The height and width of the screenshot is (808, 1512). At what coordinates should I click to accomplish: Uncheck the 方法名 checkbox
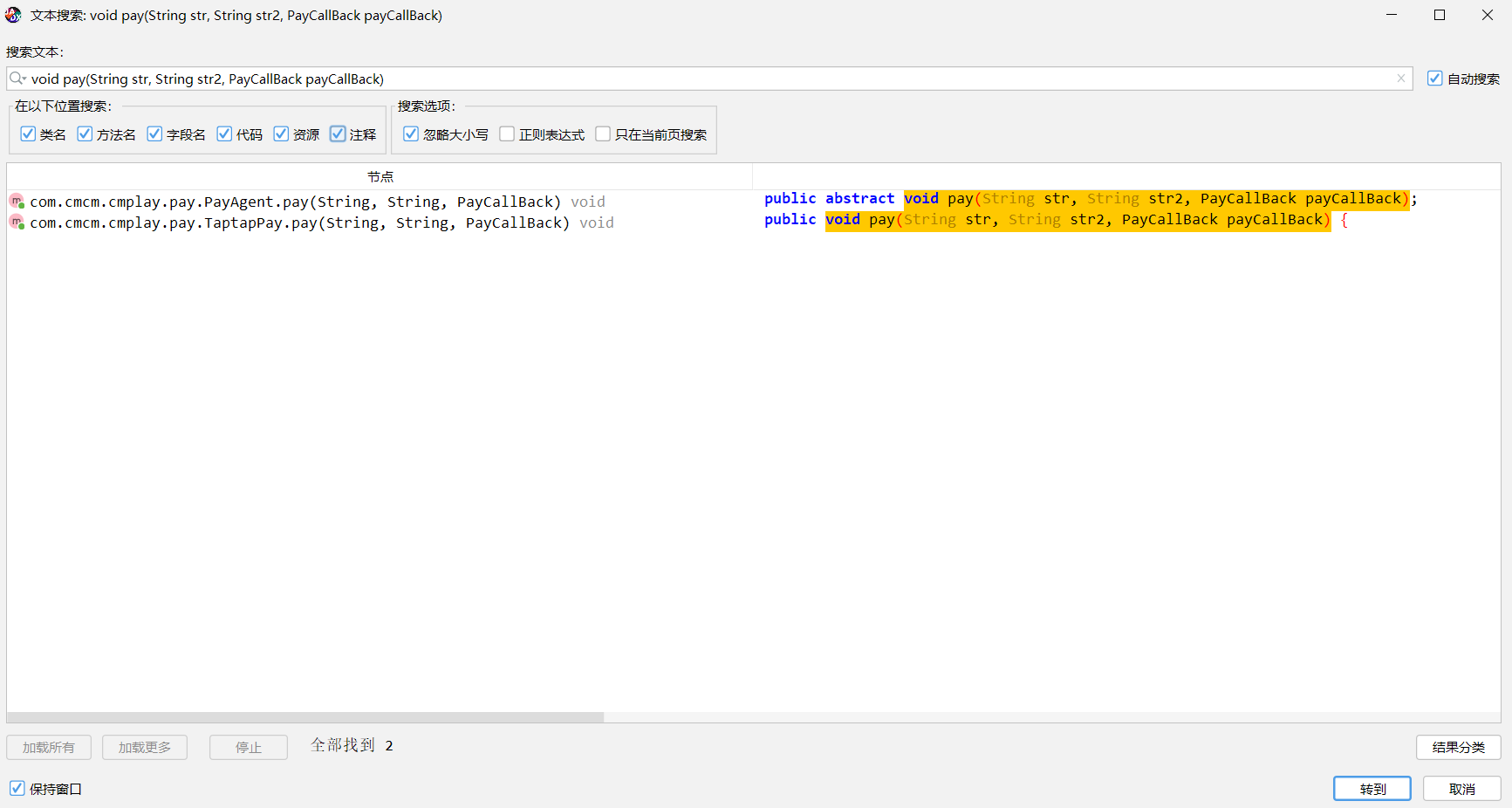pyautogui.click(x=85, y=134)
